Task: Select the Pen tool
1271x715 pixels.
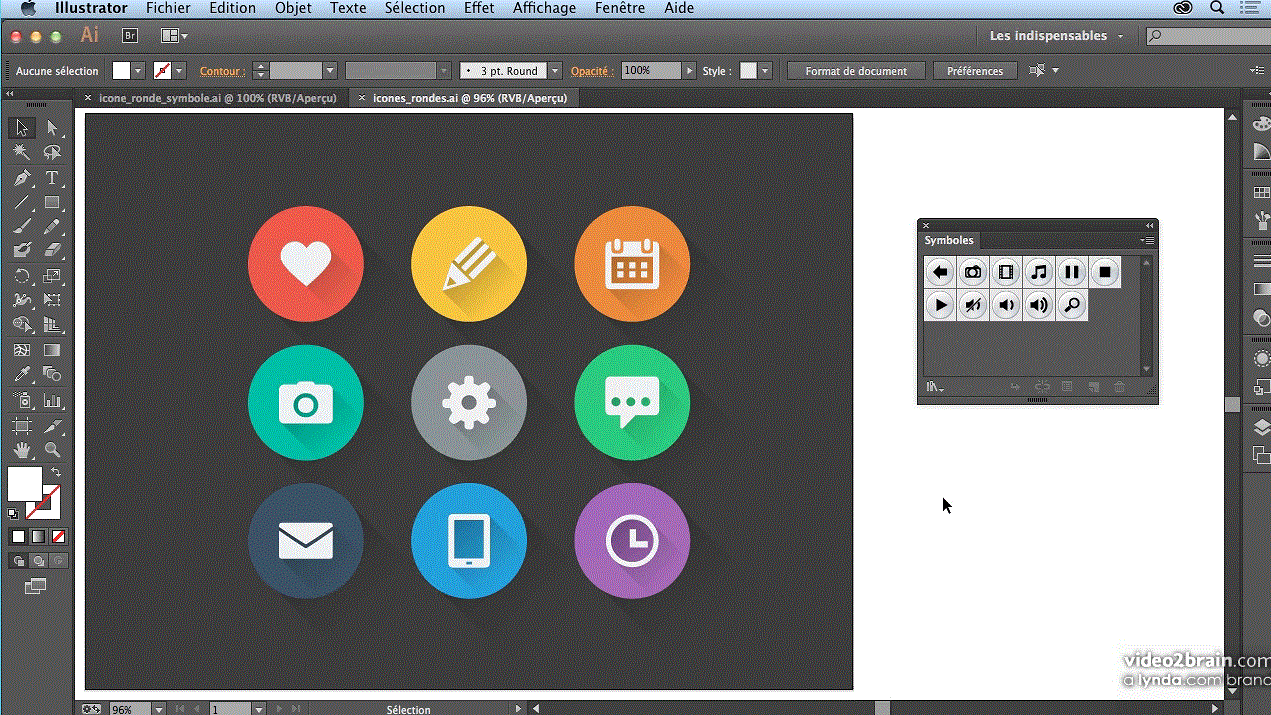Action: pos(22,178)
